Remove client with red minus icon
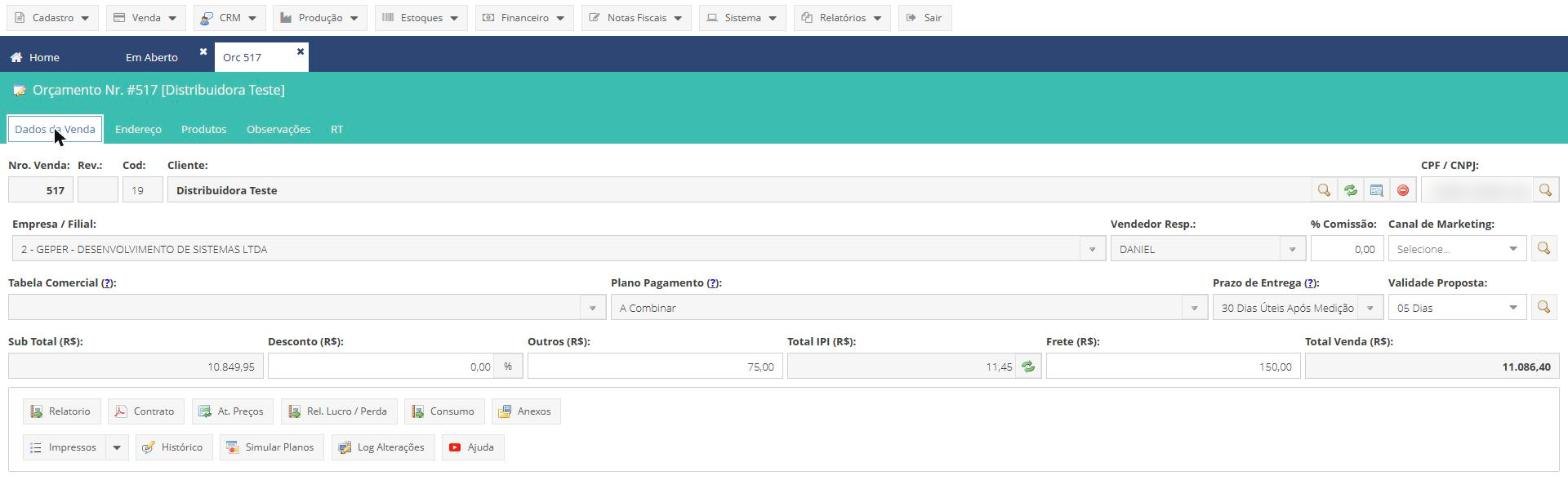 pos(1402,190)
